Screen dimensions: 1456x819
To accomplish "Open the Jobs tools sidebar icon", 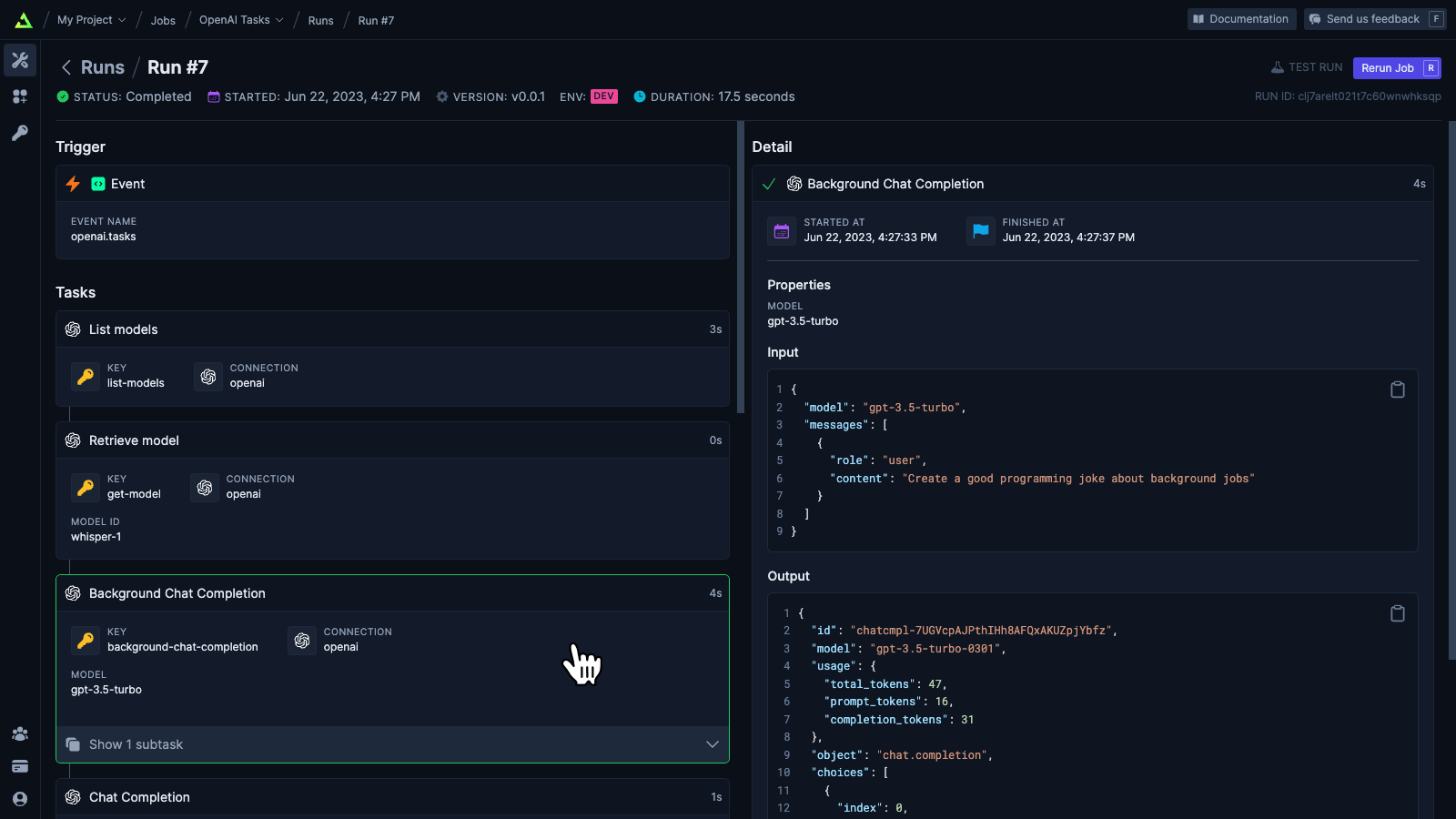I will click(x=20, y=60).
